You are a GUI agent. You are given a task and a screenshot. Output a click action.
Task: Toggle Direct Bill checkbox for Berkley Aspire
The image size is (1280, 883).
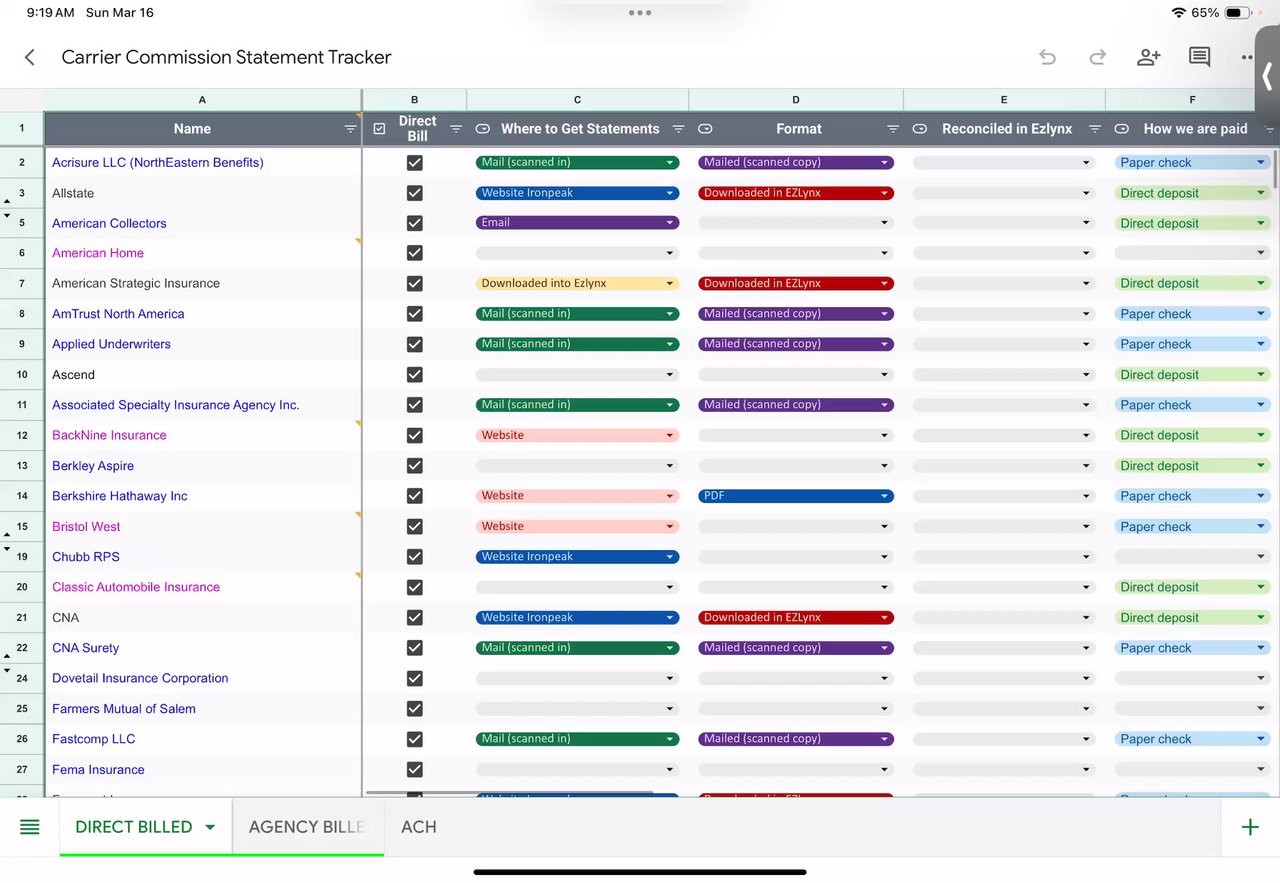click(x=415, y=466)
